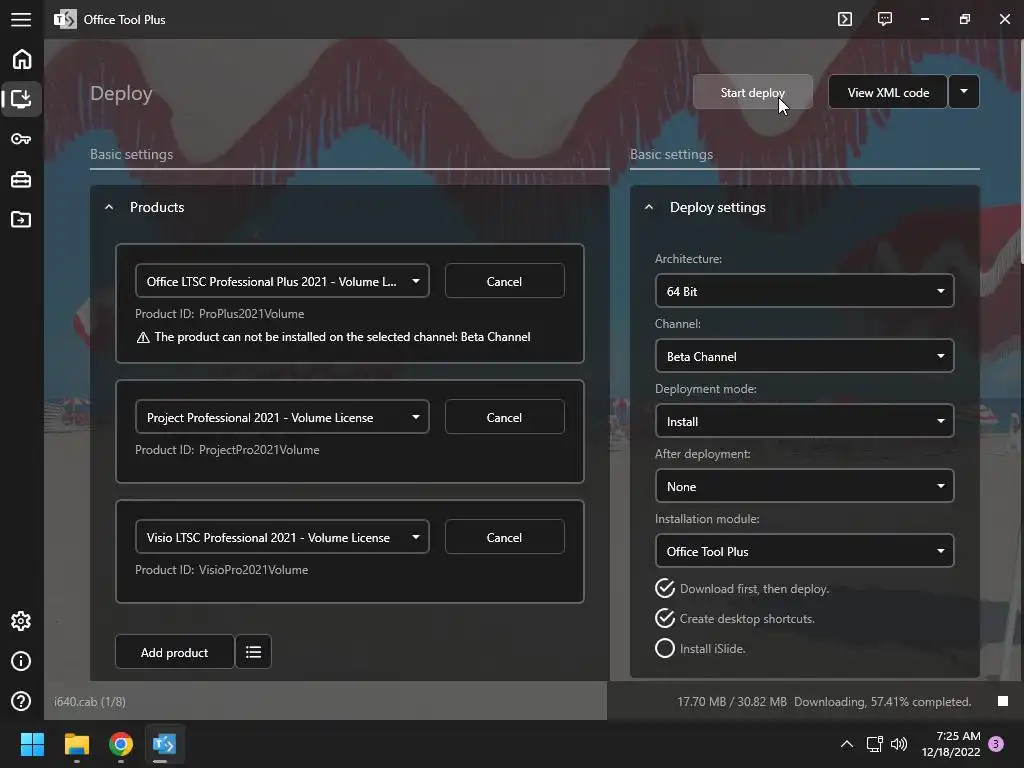Viewport: 1024px width, 768px height.
Task: Open the arrow next to View XML code
Action: click(964, 92)
